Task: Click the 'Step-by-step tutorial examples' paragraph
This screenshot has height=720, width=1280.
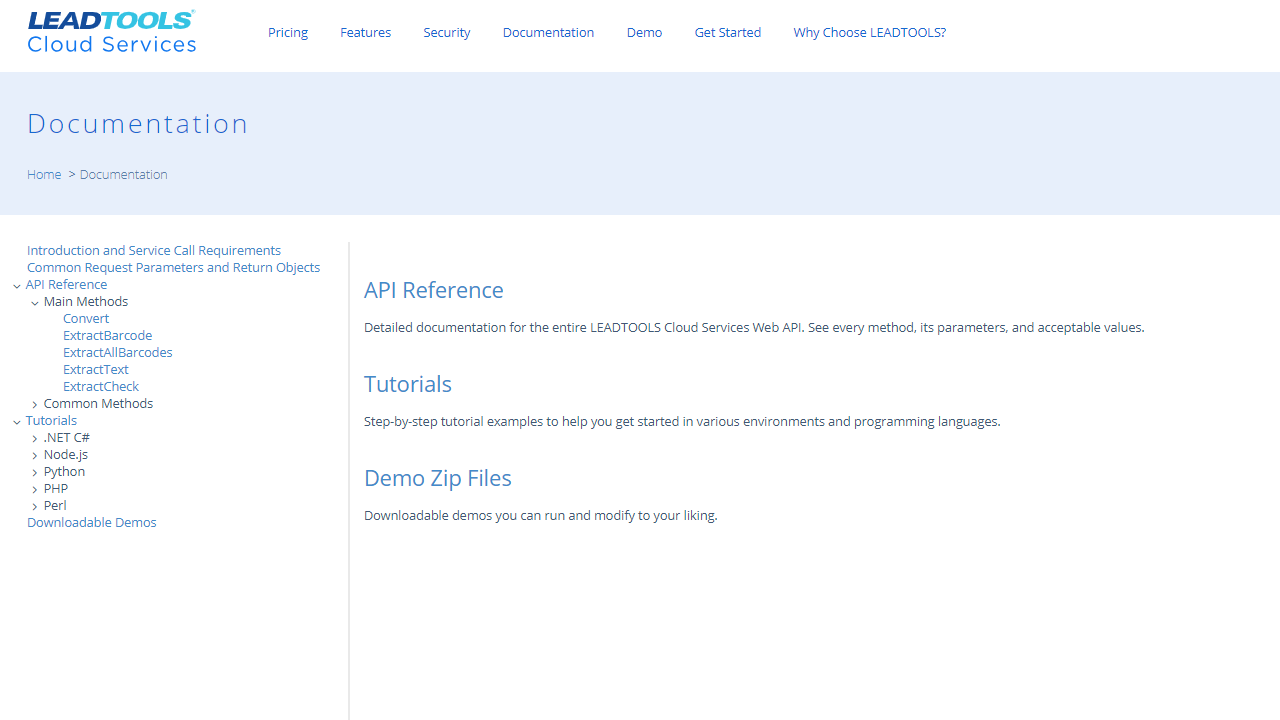Action: (x=682, y=421)
